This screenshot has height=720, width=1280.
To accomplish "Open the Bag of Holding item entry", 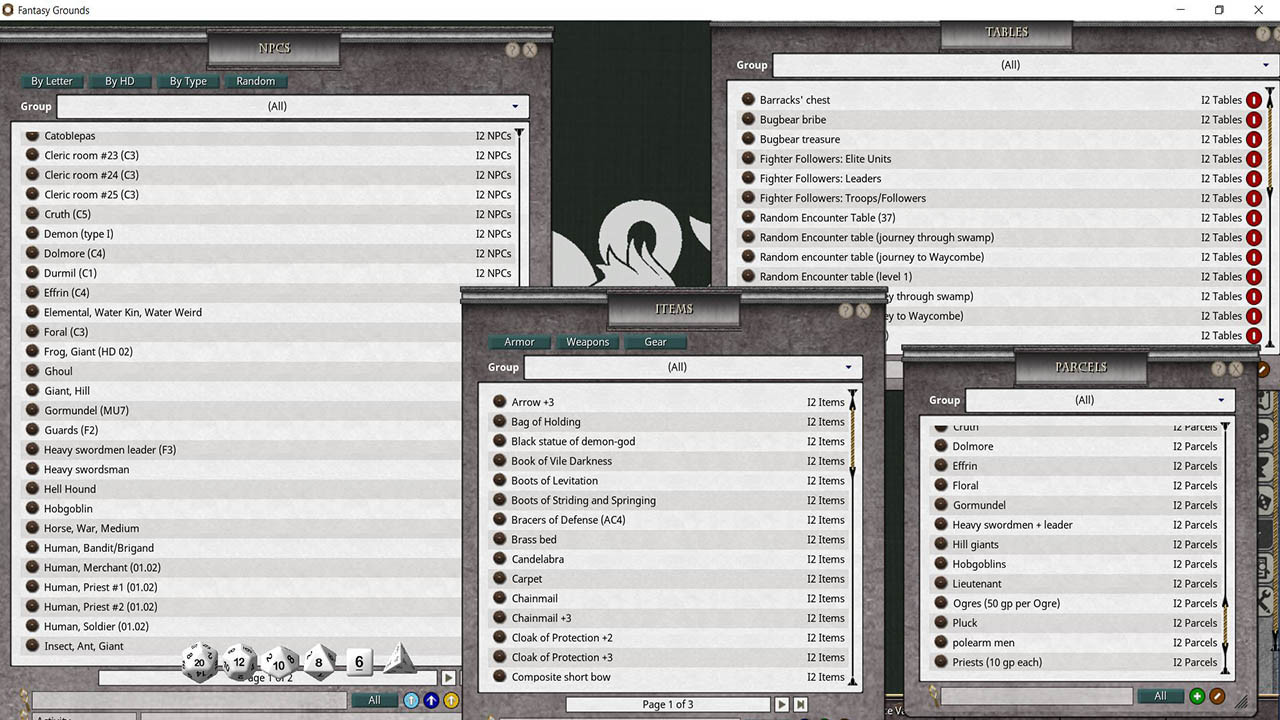I will 546,421.
